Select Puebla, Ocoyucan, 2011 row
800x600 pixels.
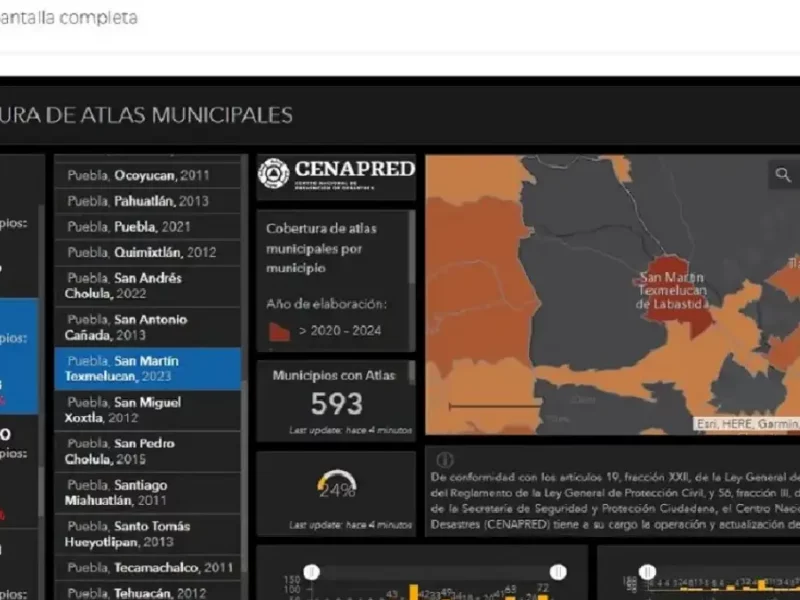[147, 176]
